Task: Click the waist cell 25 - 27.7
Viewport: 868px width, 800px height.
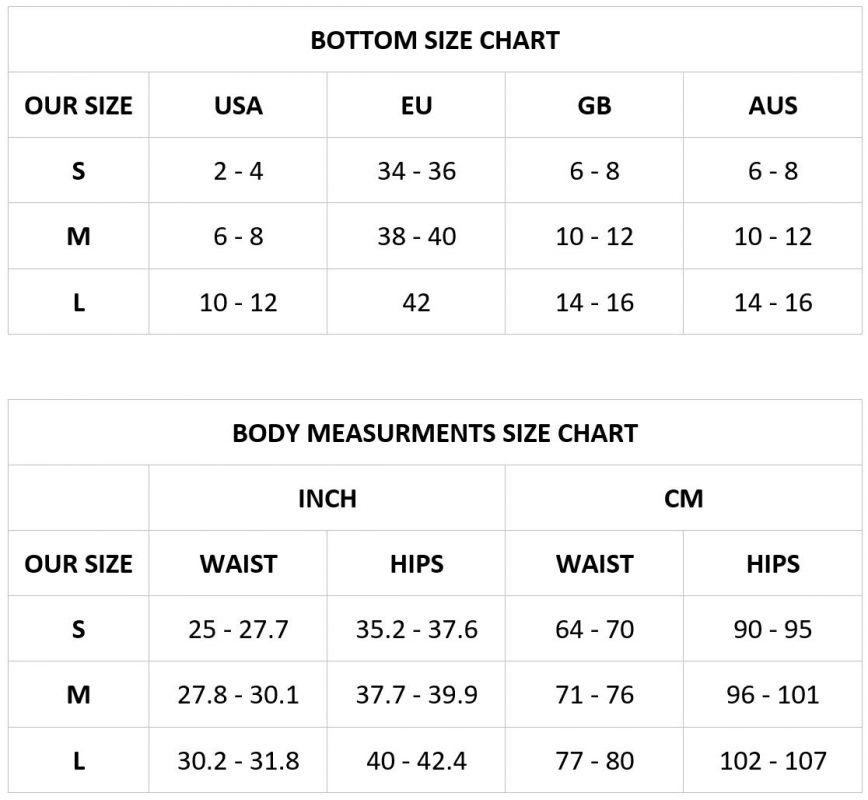Action: point(238,630)
